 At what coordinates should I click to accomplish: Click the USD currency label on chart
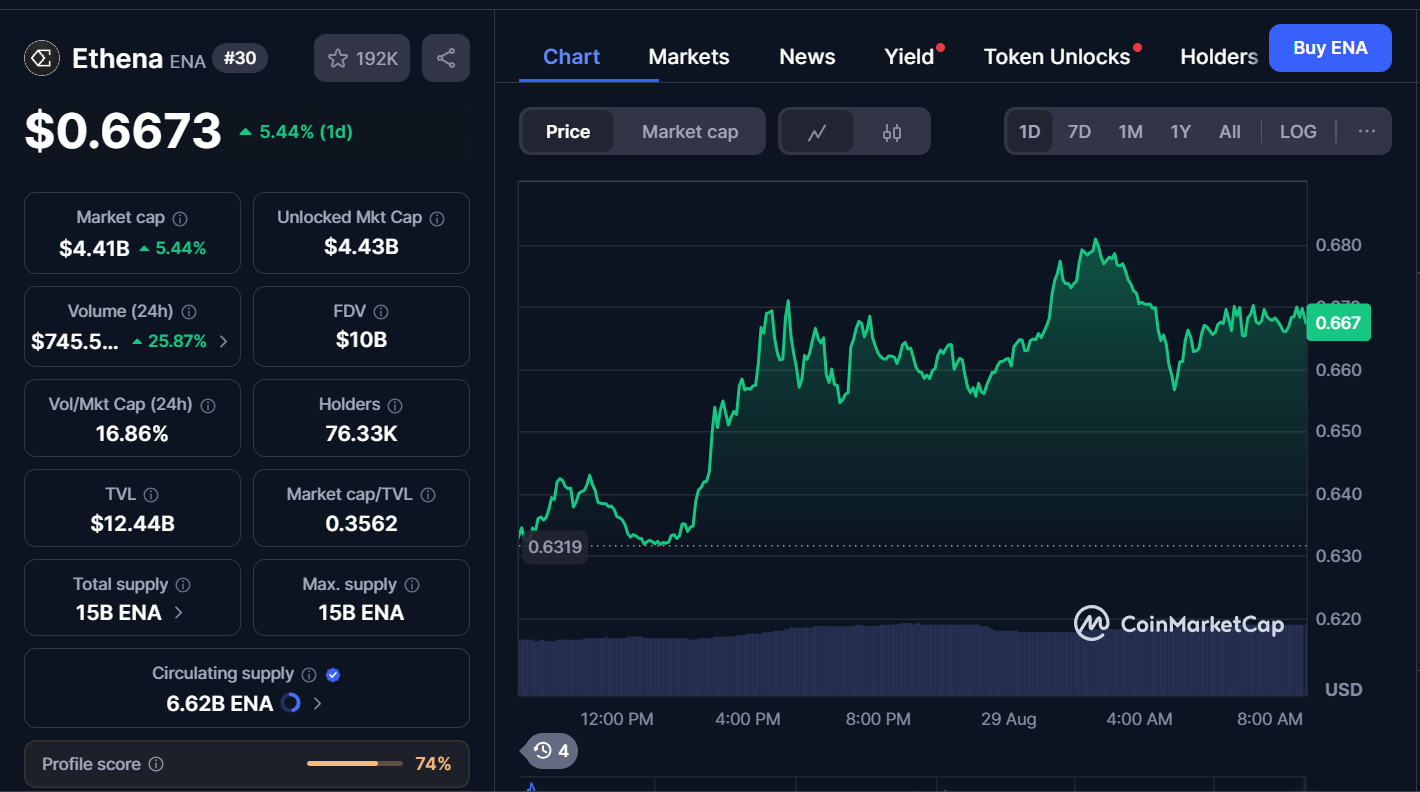point(1343,690)
